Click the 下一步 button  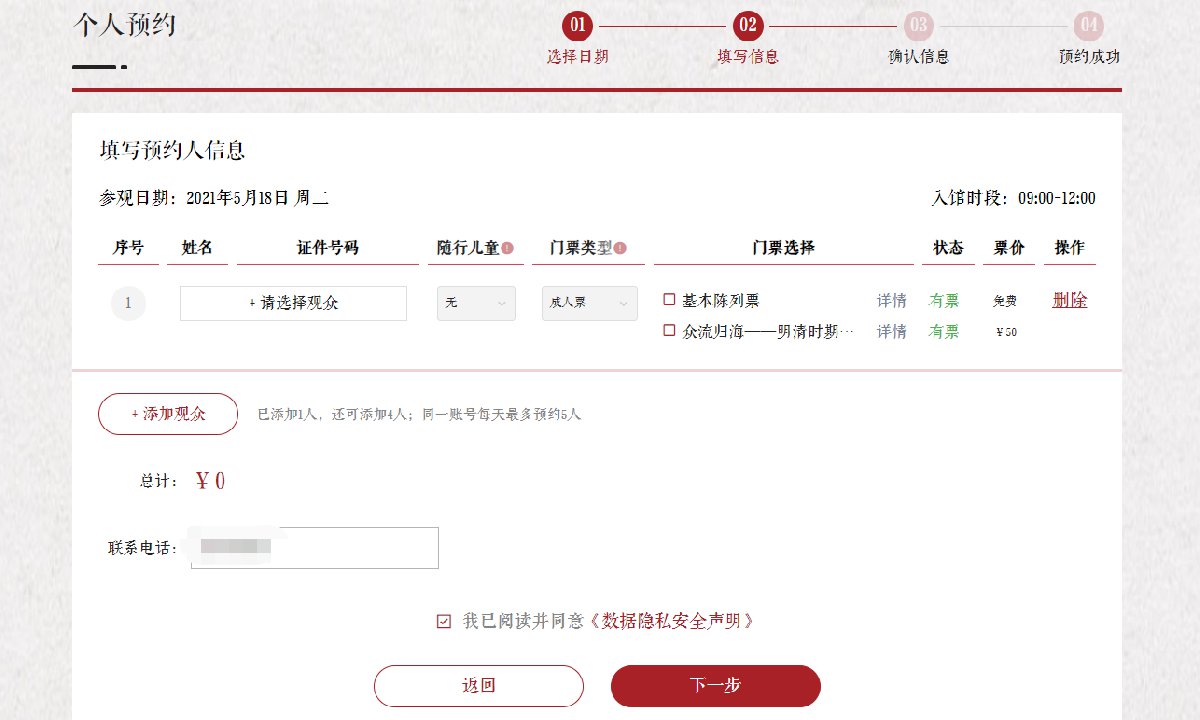716,686
